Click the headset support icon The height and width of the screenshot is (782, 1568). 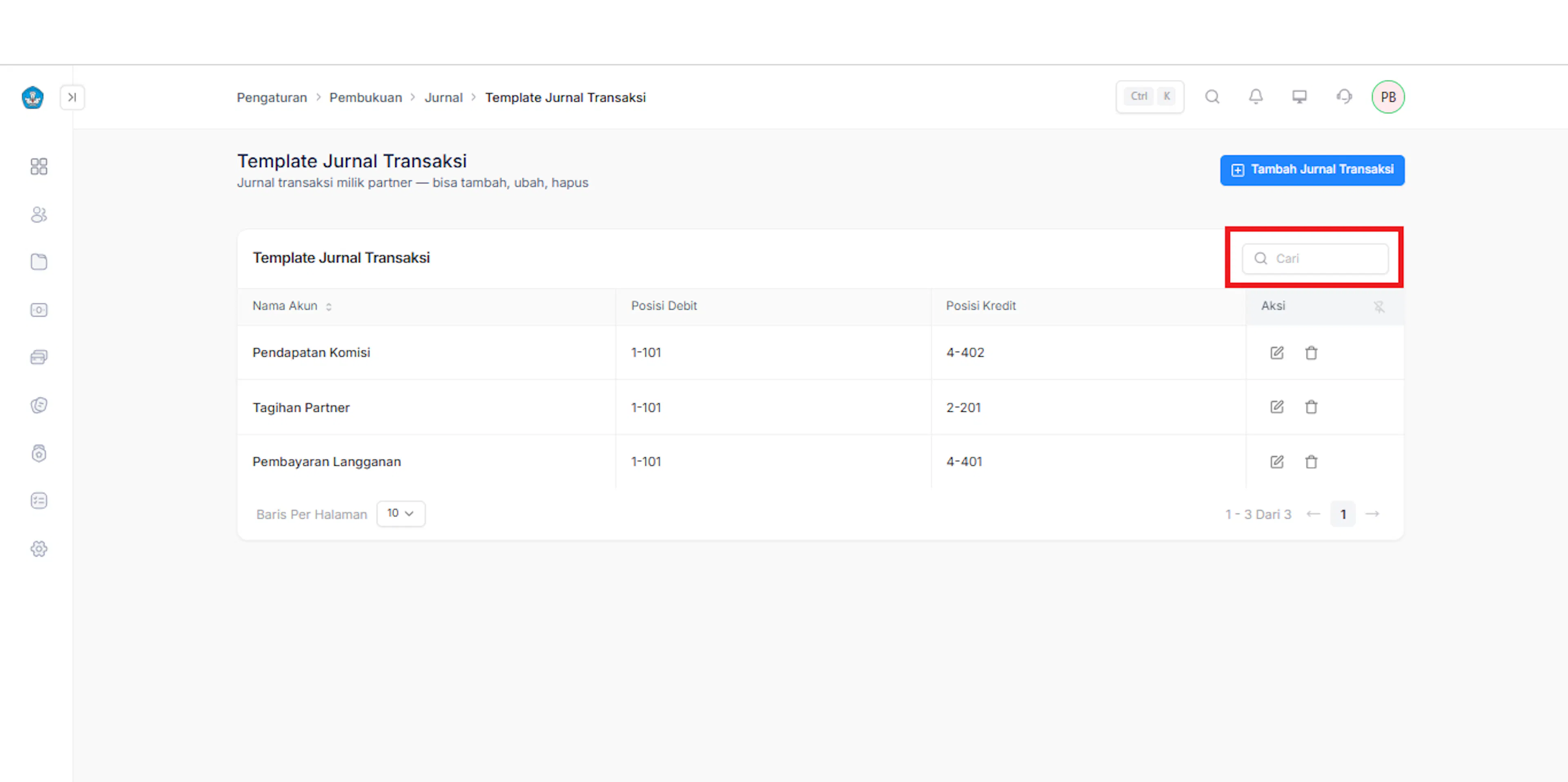(1344, 97)
